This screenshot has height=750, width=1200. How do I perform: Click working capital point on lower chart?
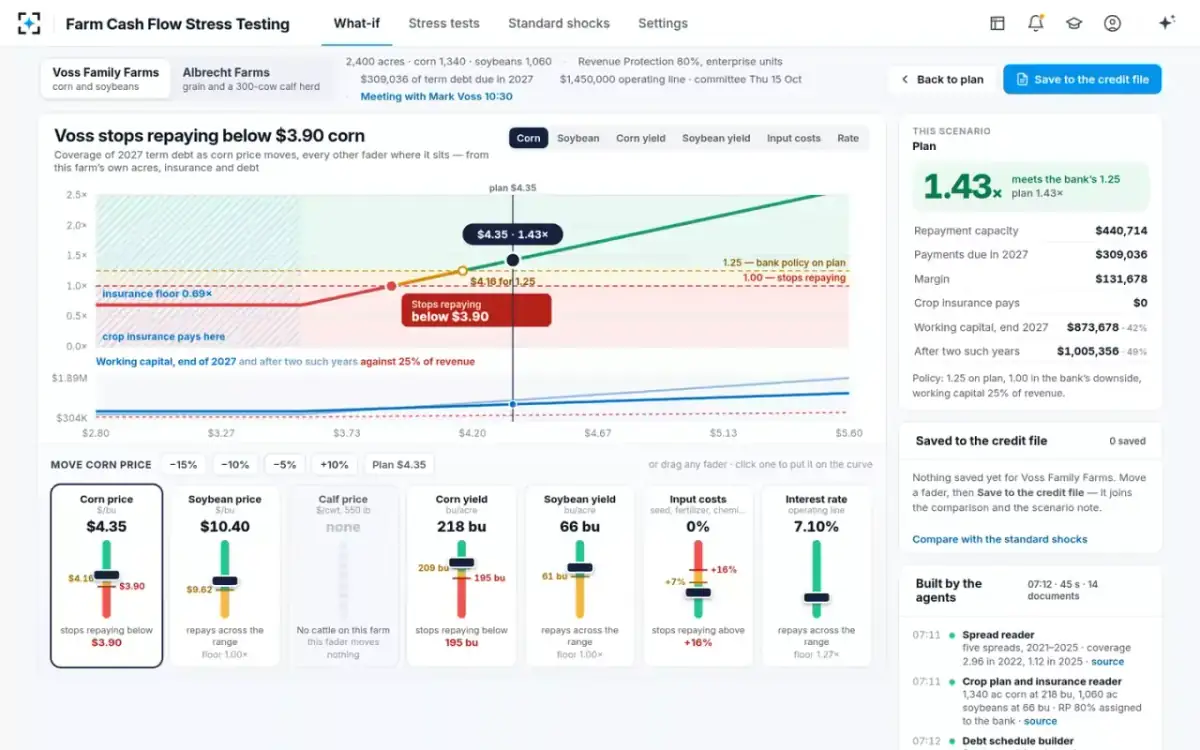[513, 404]
